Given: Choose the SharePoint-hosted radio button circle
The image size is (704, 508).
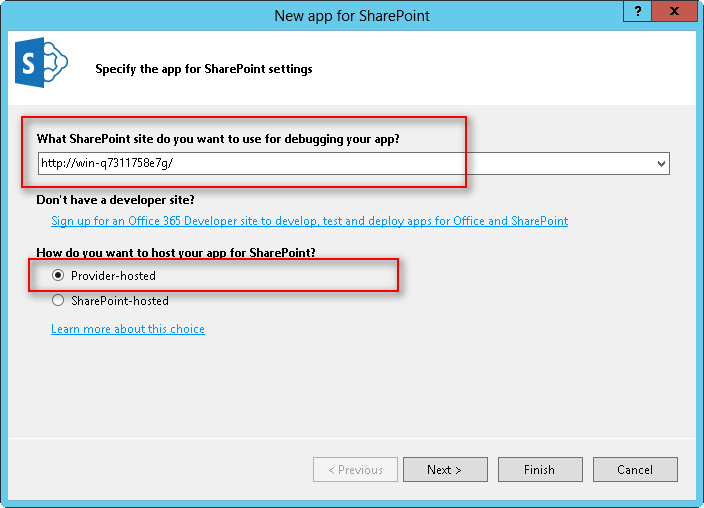Looking at the screenshot, I should 58,300.
